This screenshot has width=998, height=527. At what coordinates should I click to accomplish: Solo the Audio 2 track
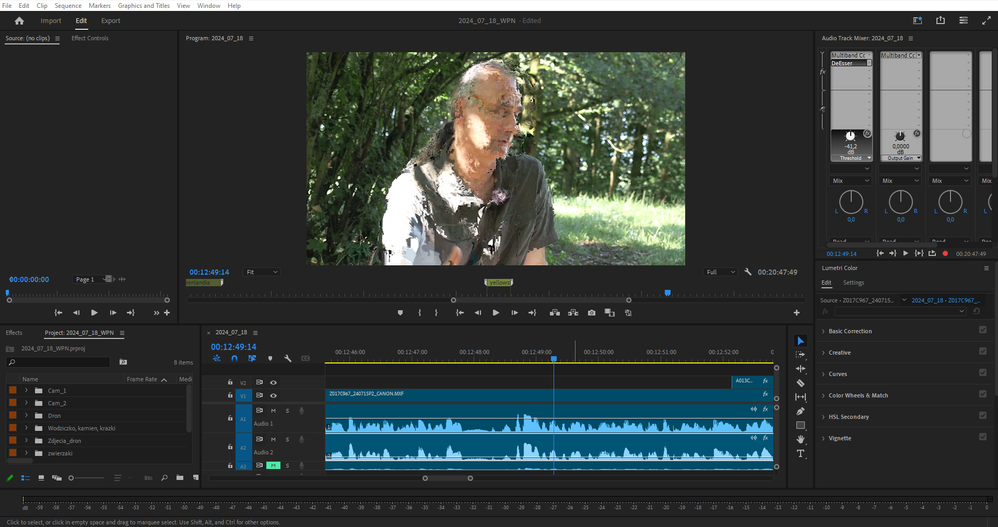[287, 439]
